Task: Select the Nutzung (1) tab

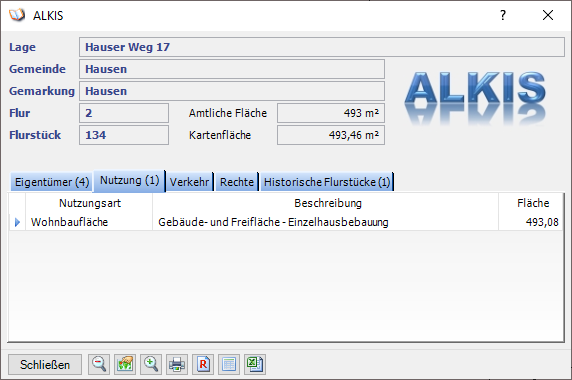Action: coord(130,180)
